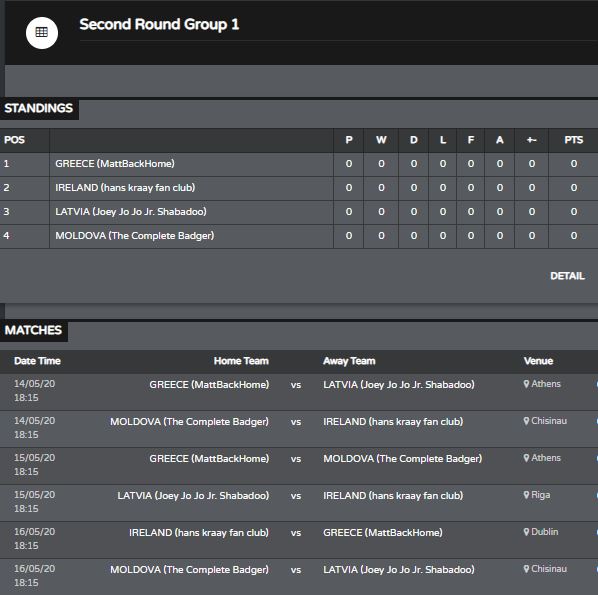Click the Dublin venue location pin icon
598x595 pixels.
click(x=526, y=532)
